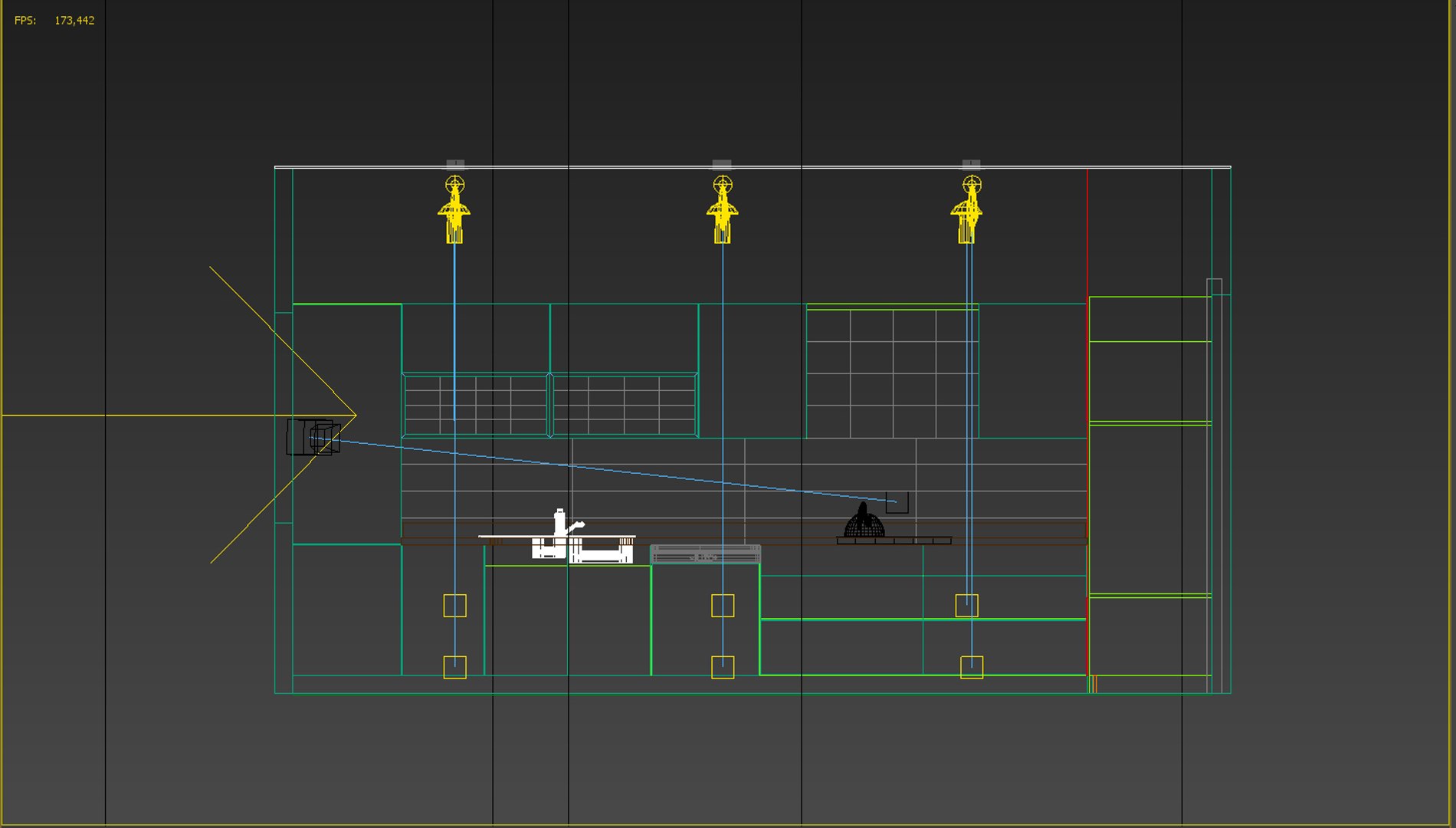The height and width of the screenshot is (828, 1456).
Task: Select the tall gridded glass upper cabinet
Action: (892, 371)
